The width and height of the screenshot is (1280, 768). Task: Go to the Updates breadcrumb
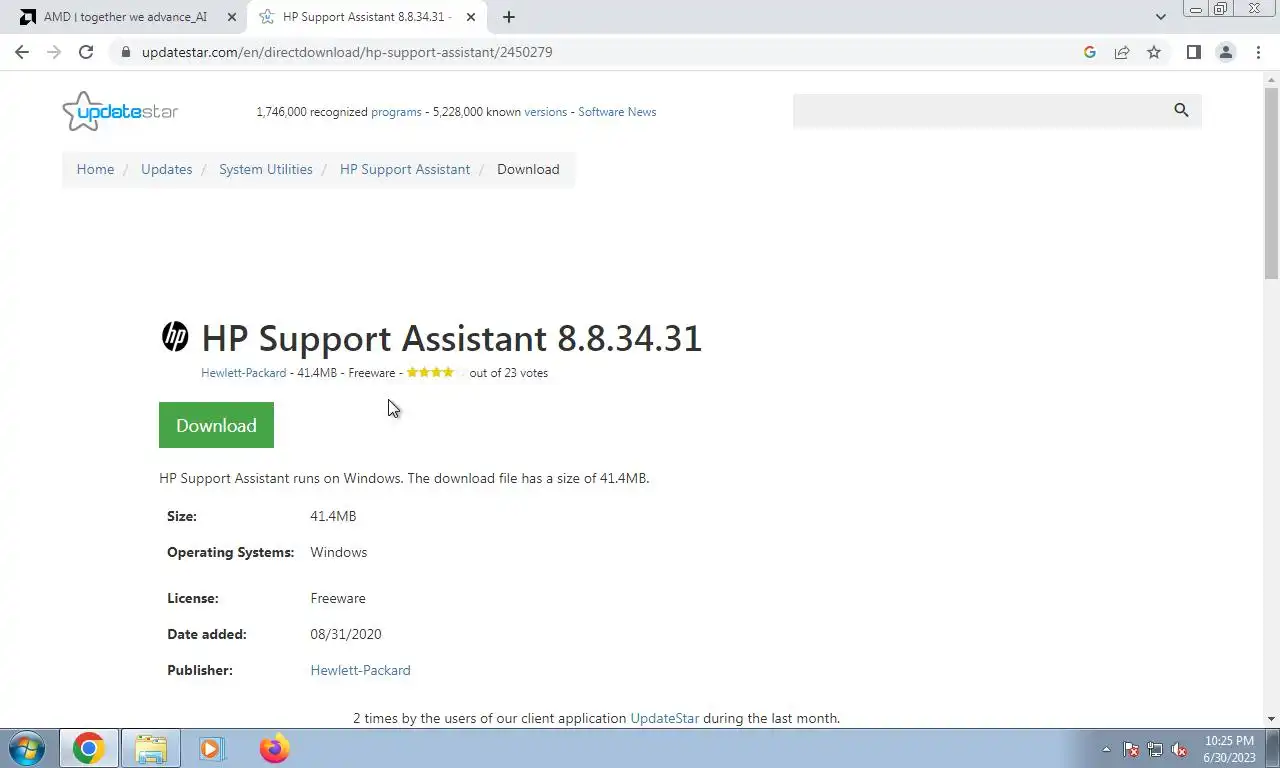click(166, 169)
